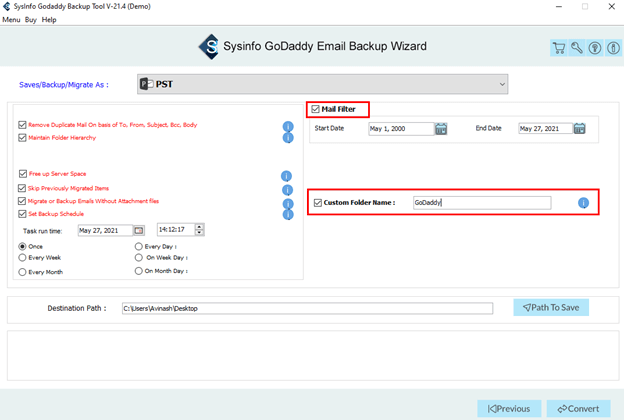Toggle Remove Duplicate Mail checkbox

pos(22,125)
